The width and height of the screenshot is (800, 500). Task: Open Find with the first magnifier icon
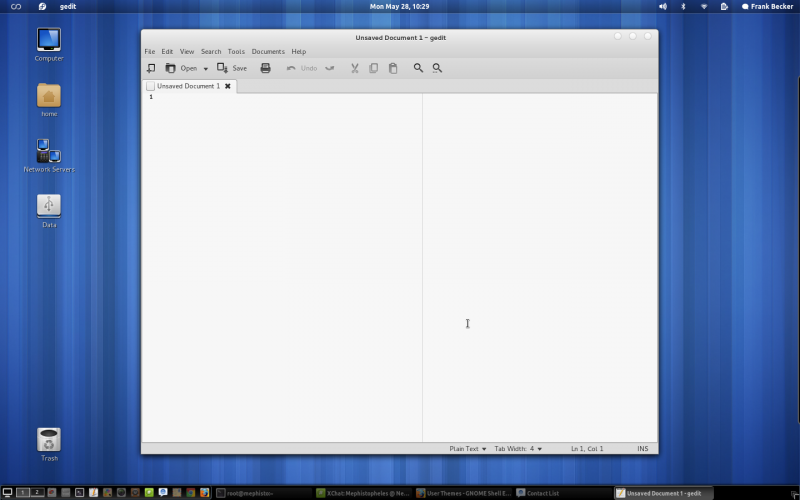(418, 68)
